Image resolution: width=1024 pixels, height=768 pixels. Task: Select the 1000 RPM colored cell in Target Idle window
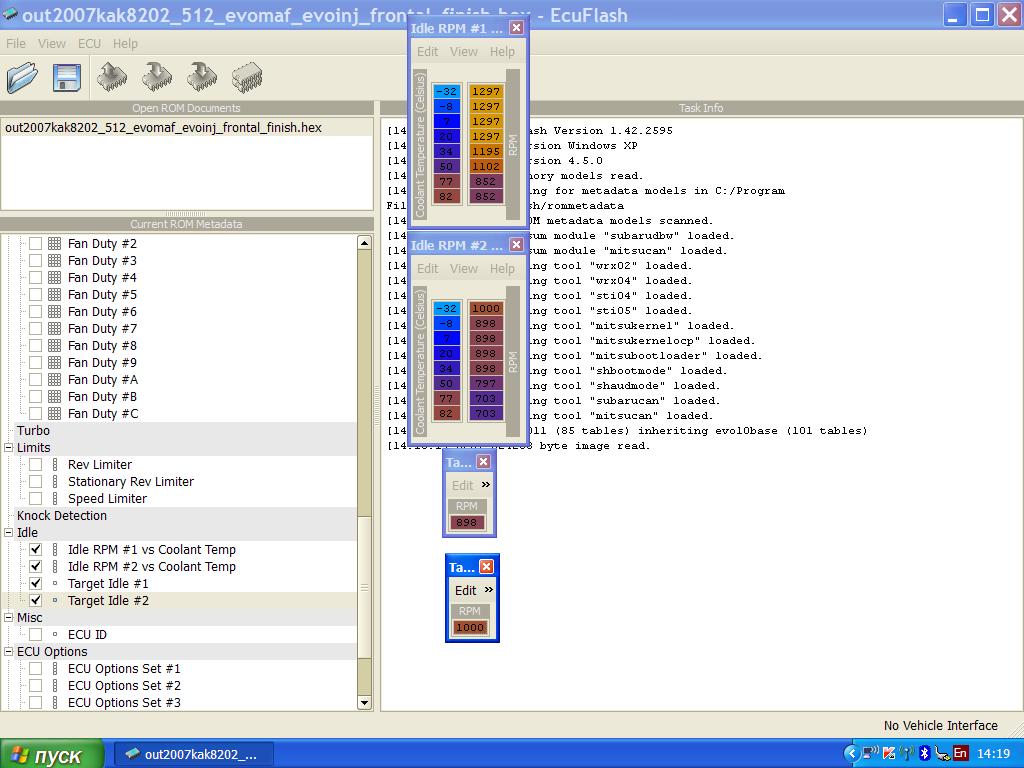(x=469, y=628)
